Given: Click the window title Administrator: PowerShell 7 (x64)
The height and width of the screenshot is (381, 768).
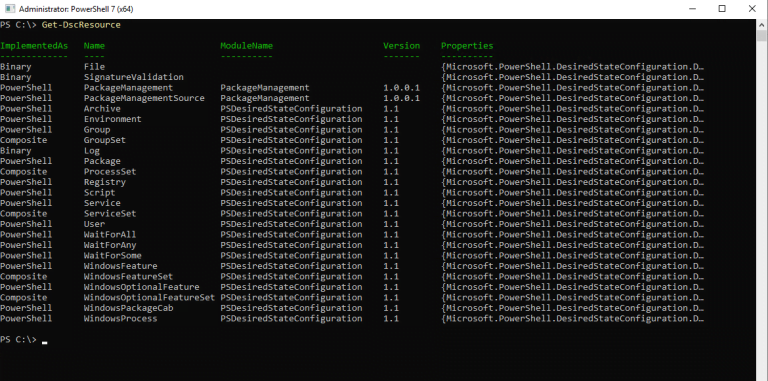Looking at the screenshot, I should tap(76, 9).
